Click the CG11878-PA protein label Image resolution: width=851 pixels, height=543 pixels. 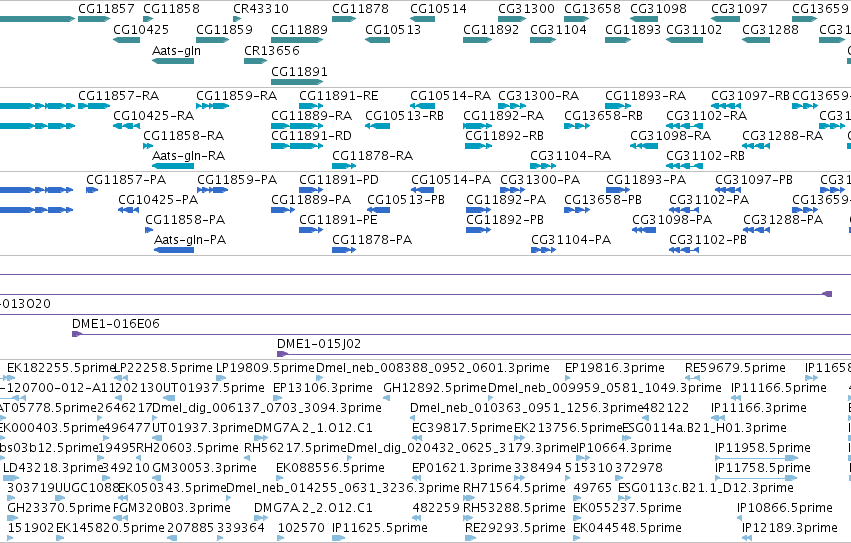point(372,239)
